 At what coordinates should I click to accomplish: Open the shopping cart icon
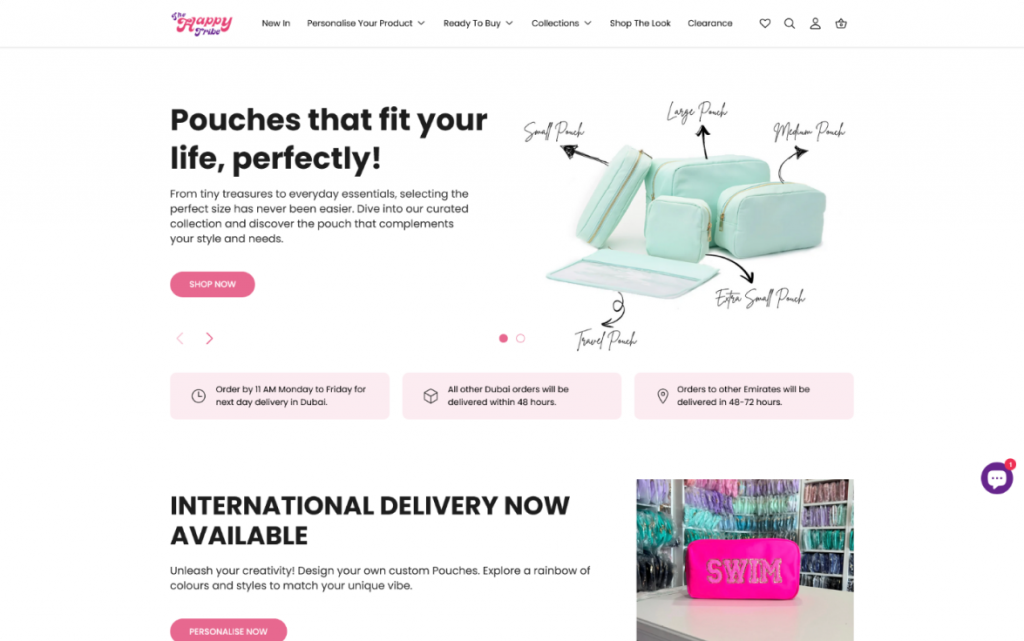(x=840, y=23)
